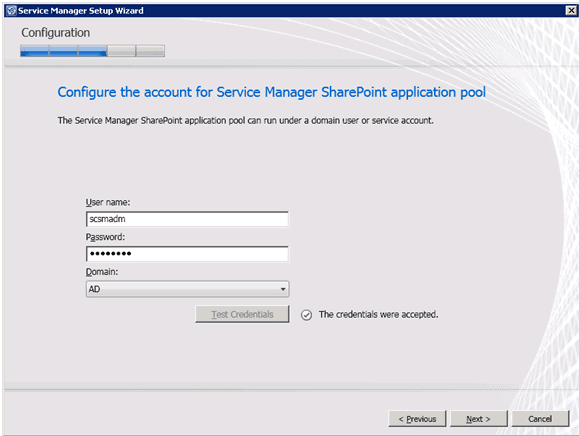579x436 pixels.
Task: Click the first progress bar segment
Action: point(35,51)
